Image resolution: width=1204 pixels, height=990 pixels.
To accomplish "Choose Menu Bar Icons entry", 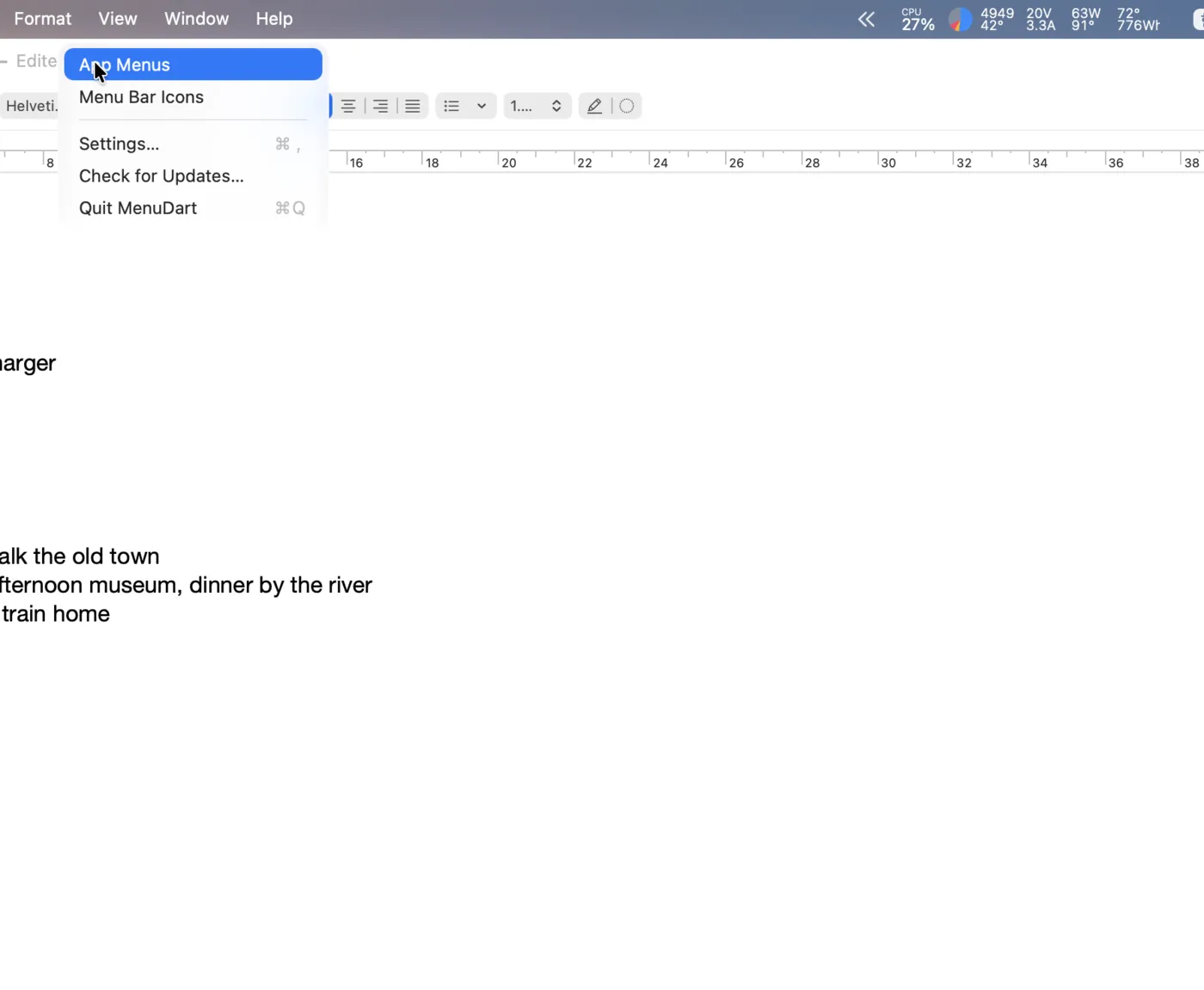I will coord(193,97).
